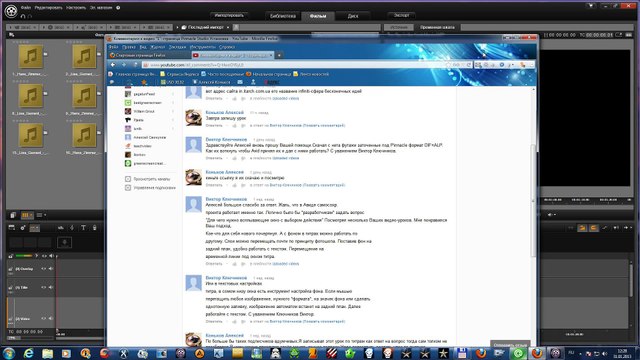
Task: Click the lightning ScoreFitter icon in timeline toolbar
Action: pyautogui.click(x=72, y=228)
